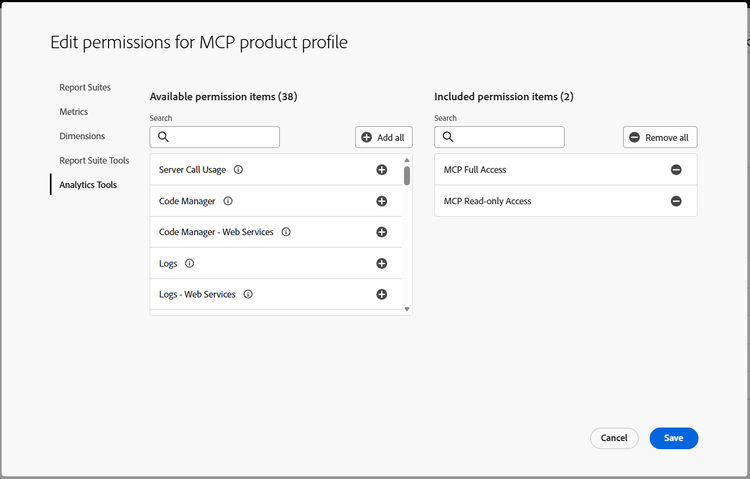Screen dimensions: 750x479
Task: Click the available items scrollbar thumb
Action: (407, 176)
